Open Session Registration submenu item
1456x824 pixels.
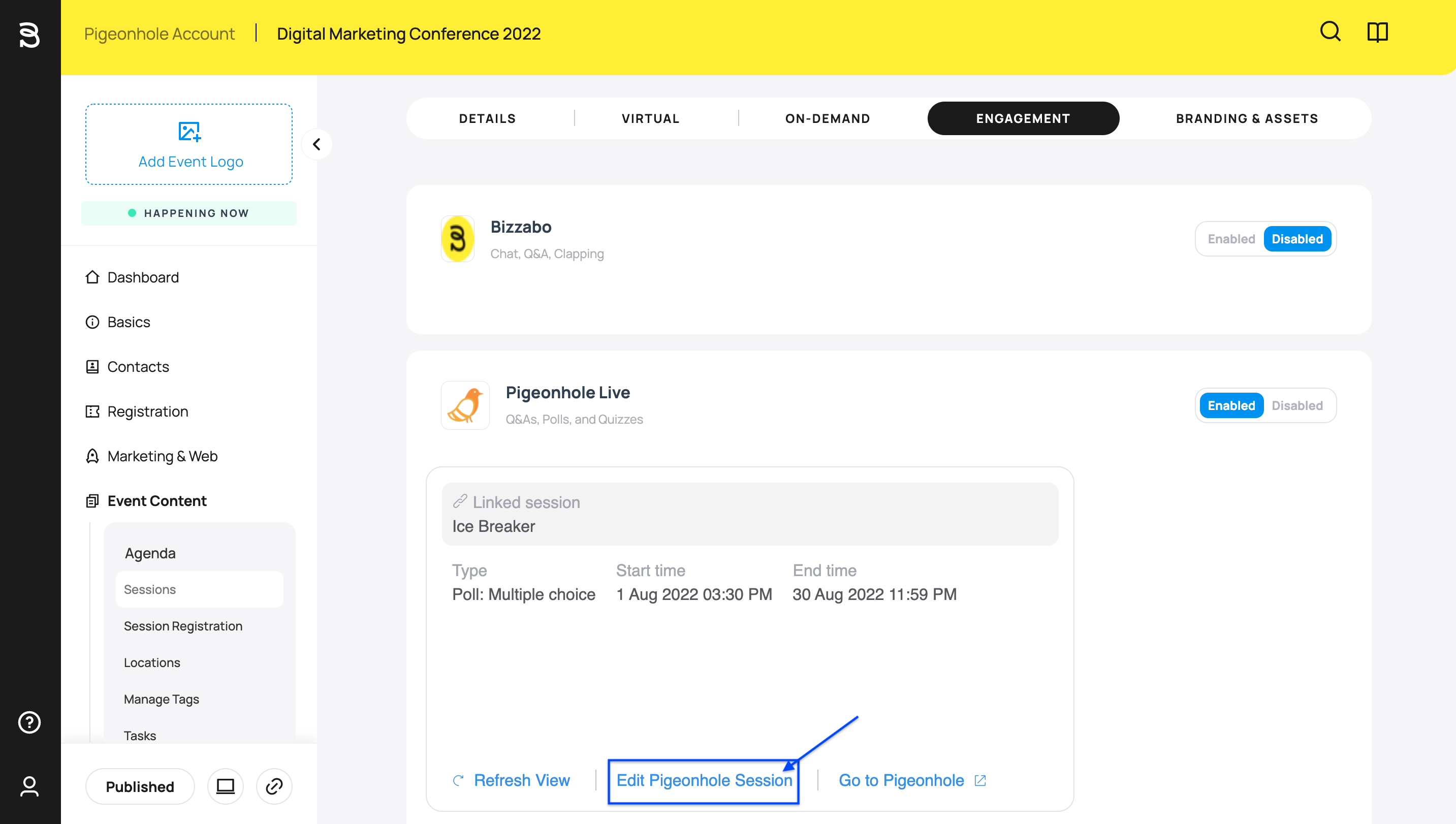pyautogui.click(x=183, y=626)
